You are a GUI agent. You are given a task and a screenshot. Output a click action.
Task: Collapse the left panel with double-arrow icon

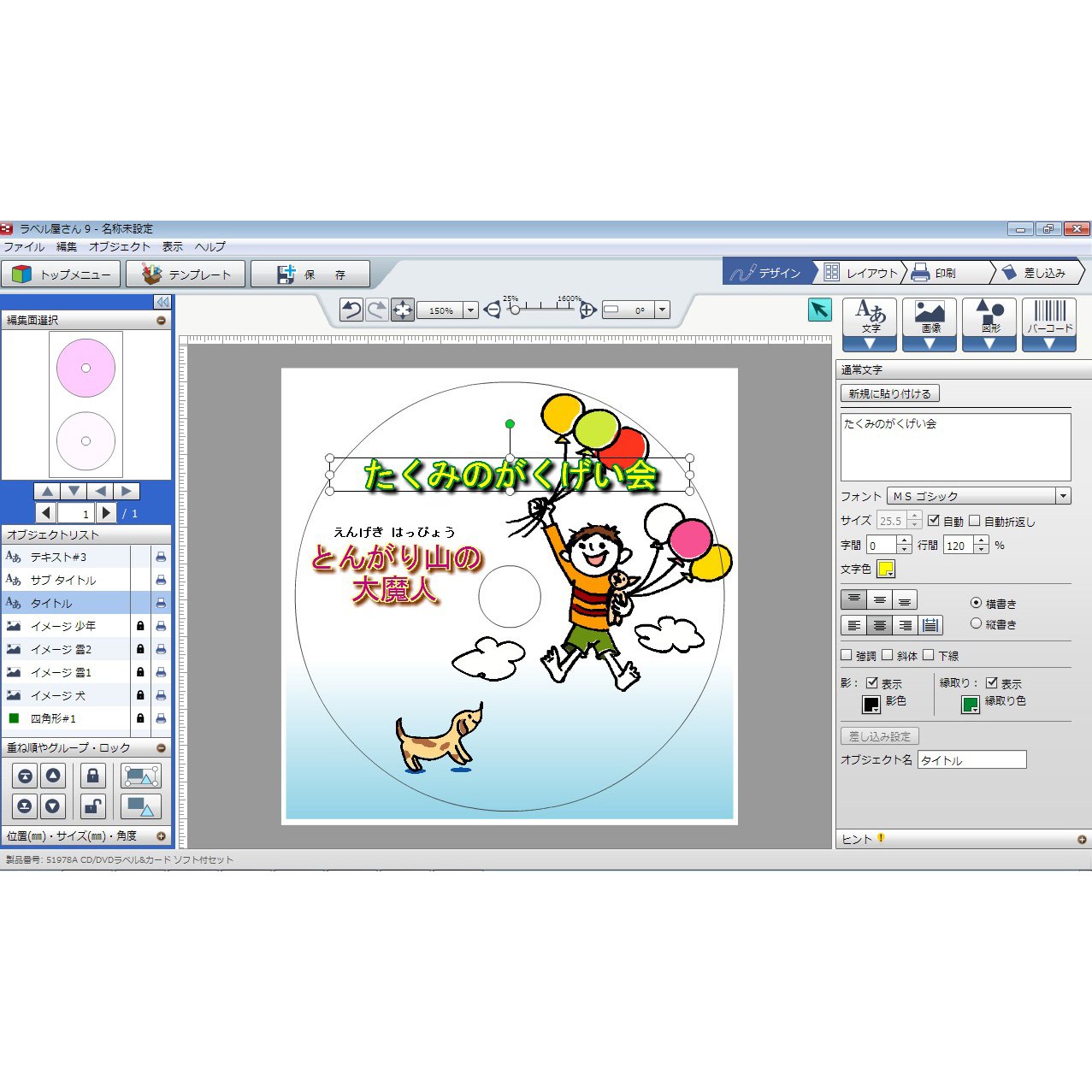tap(162, 302)
